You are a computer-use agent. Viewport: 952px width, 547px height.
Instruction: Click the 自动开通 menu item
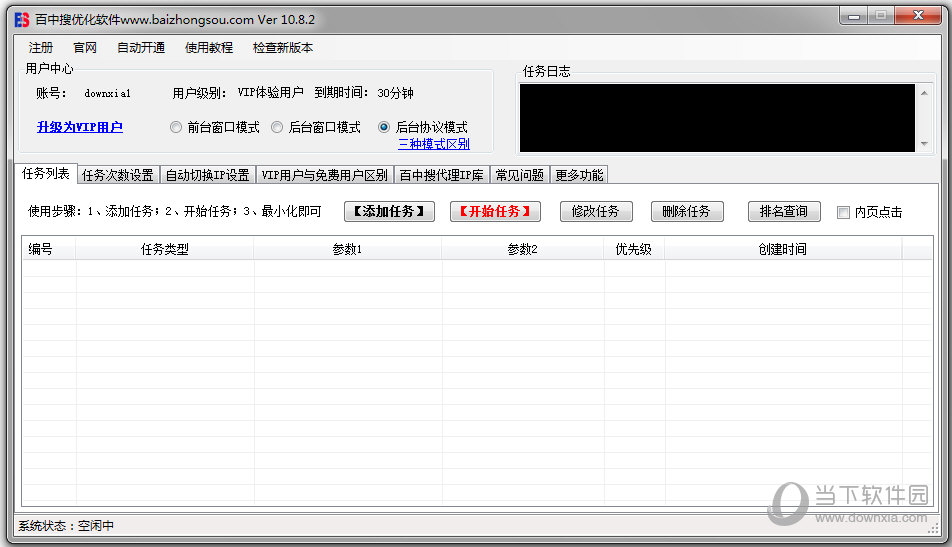(x=141, y=47)
